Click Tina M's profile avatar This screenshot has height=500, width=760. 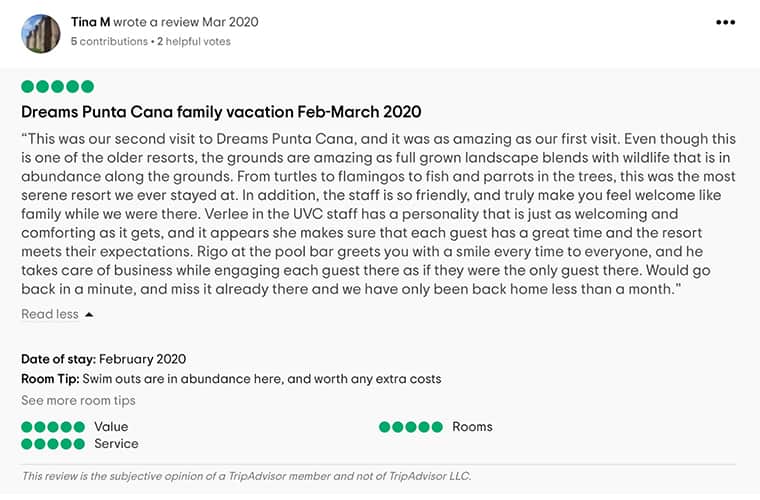[x=40, y=33]
